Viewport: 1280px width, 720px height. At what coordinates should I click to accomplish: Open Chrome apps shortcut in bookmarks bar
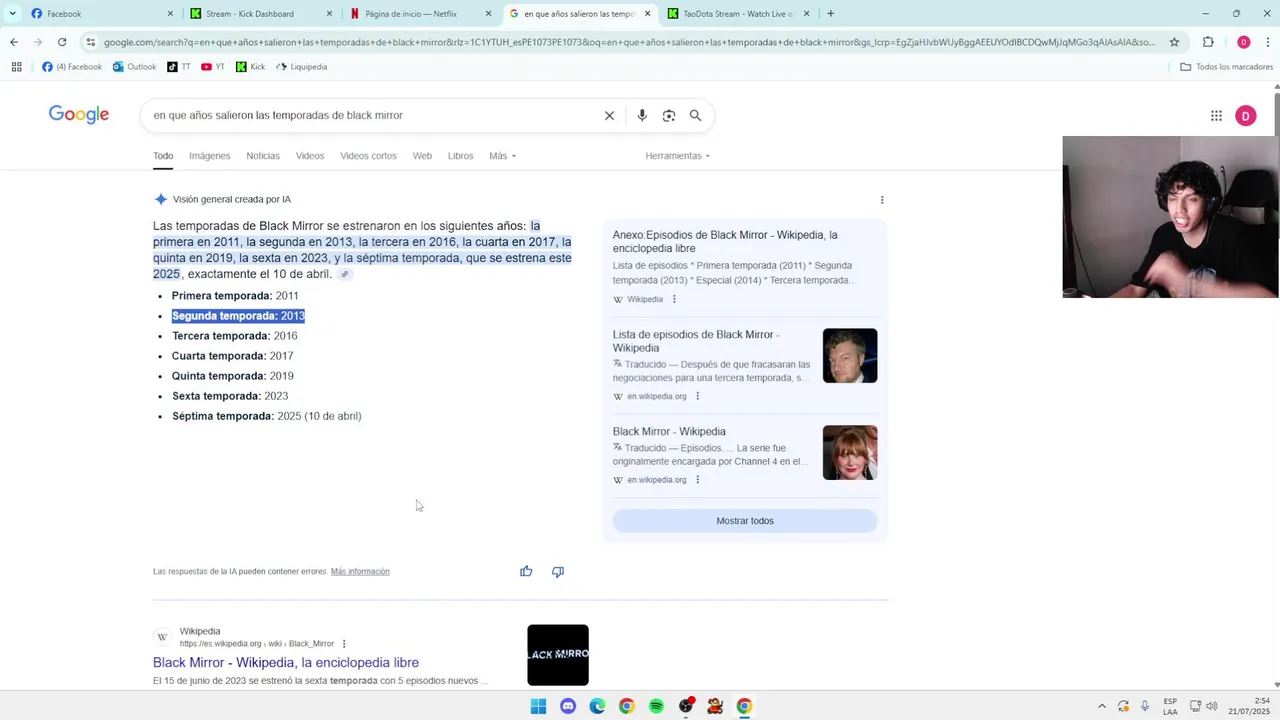pos(16,67)
